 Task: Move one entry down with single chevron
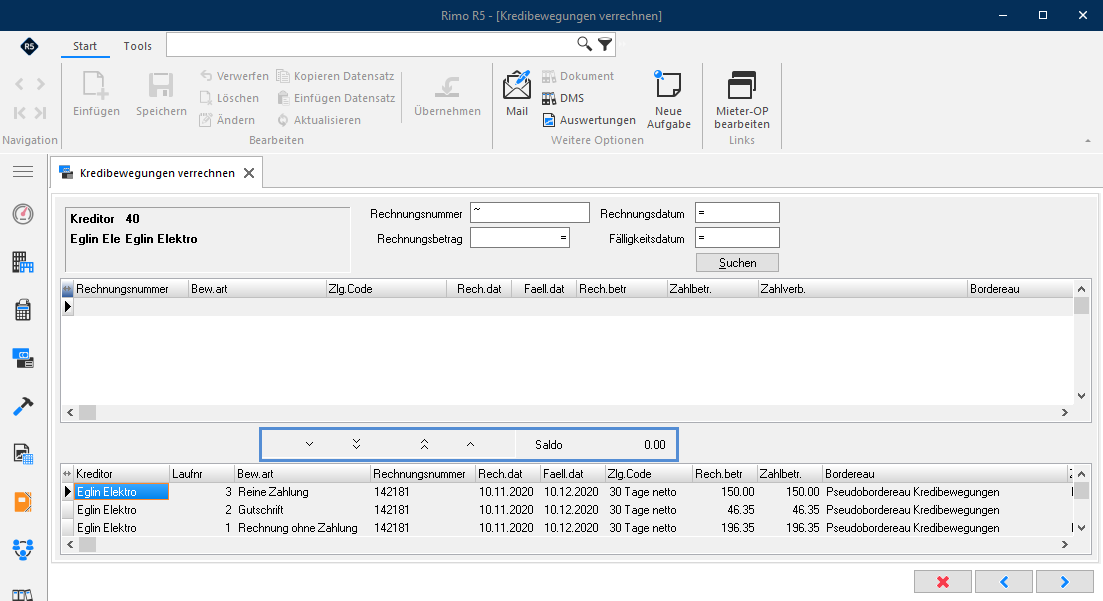(310, 444)
